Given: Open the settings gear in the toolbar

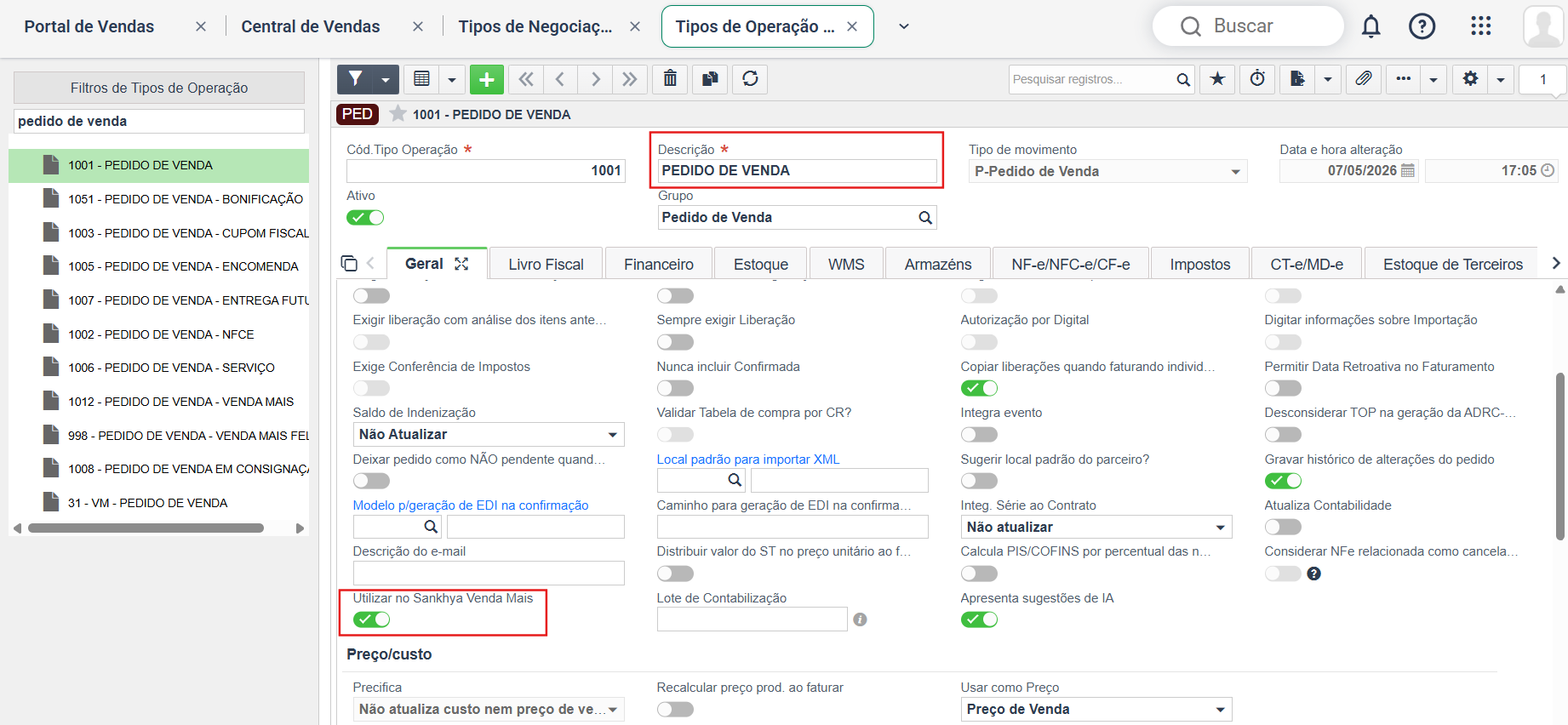Looking at the screenshot, I should point(1470,79).
